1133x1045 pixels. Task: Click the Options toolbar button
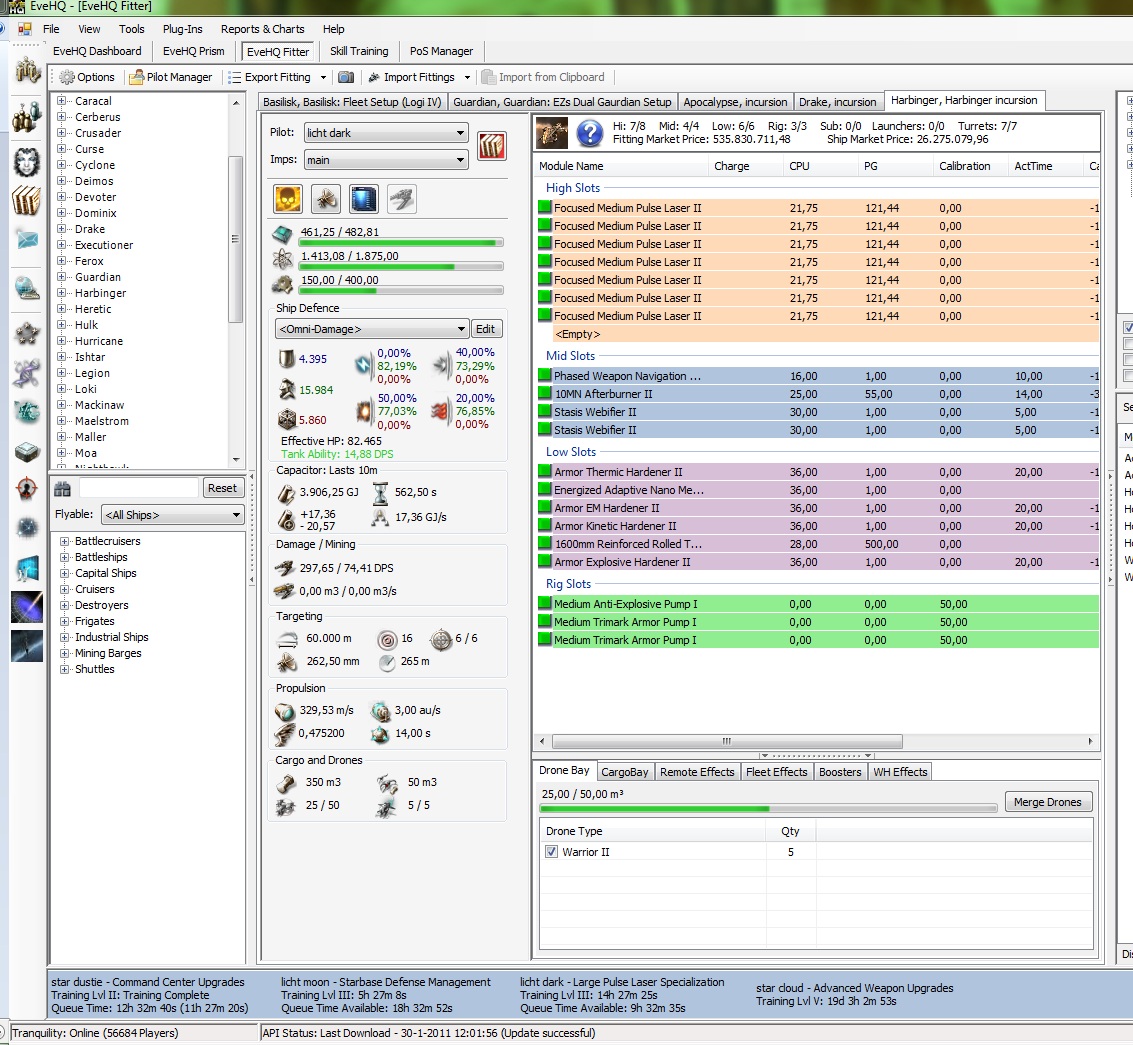87,77
